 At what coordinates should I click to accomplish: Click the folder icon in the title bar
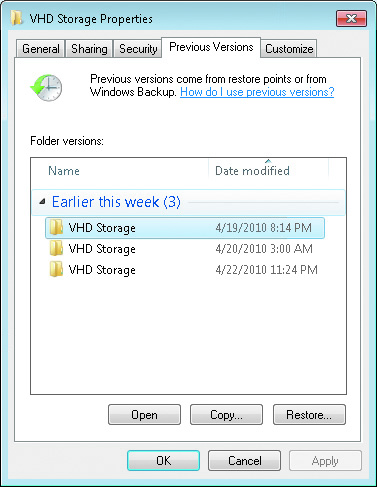click(x=16, y=19)
